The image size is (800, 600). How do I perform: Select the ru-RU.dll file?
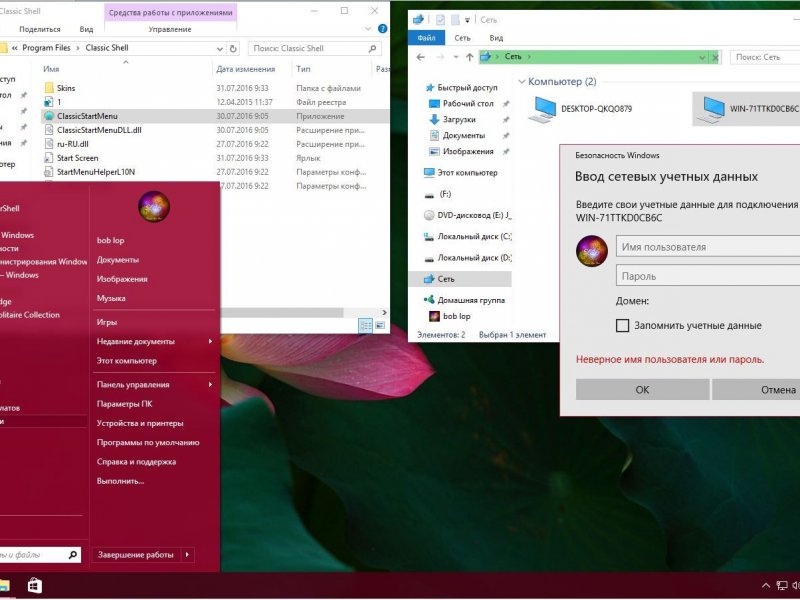pyautogui.click(x=73, y=144)
